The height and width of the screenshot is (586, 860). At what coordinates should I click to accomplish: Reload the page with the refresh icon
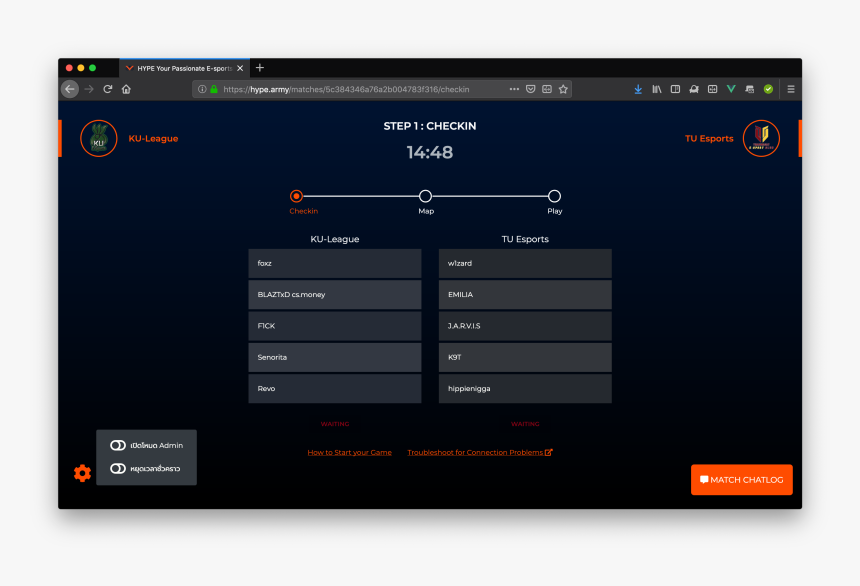[108, 89]
